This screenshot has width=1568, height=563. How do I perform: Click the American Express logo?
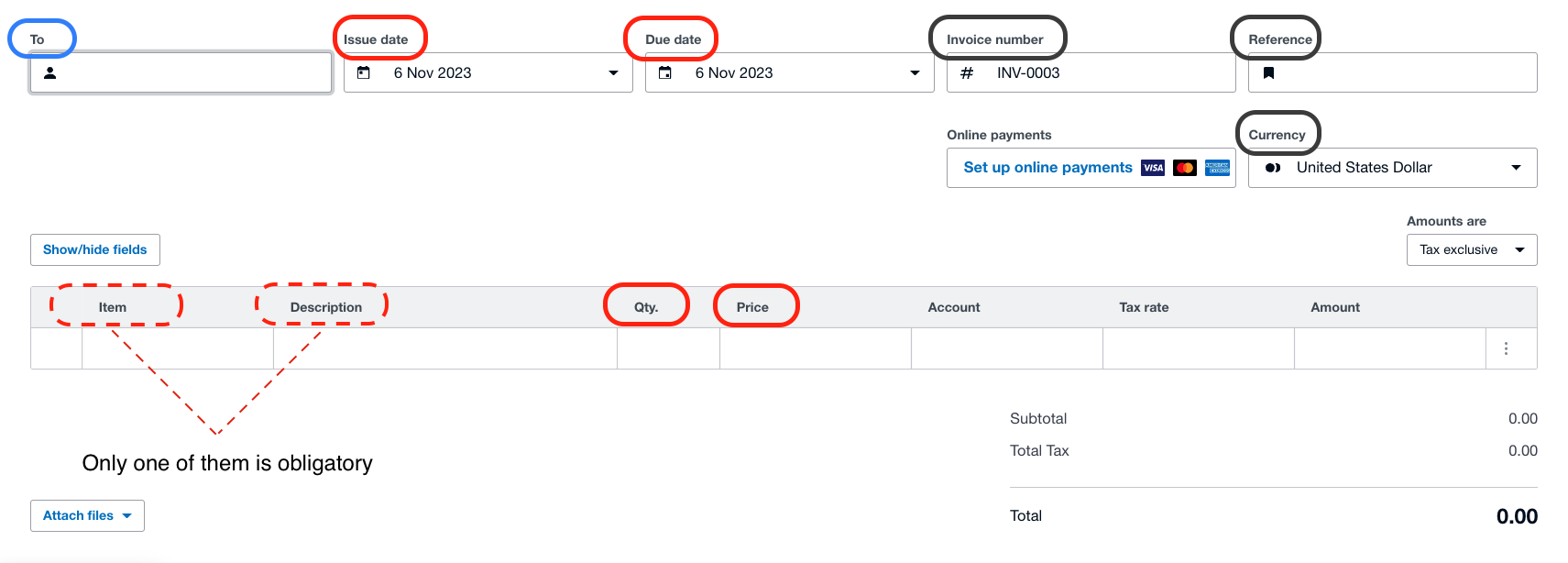coord(1217,168)
